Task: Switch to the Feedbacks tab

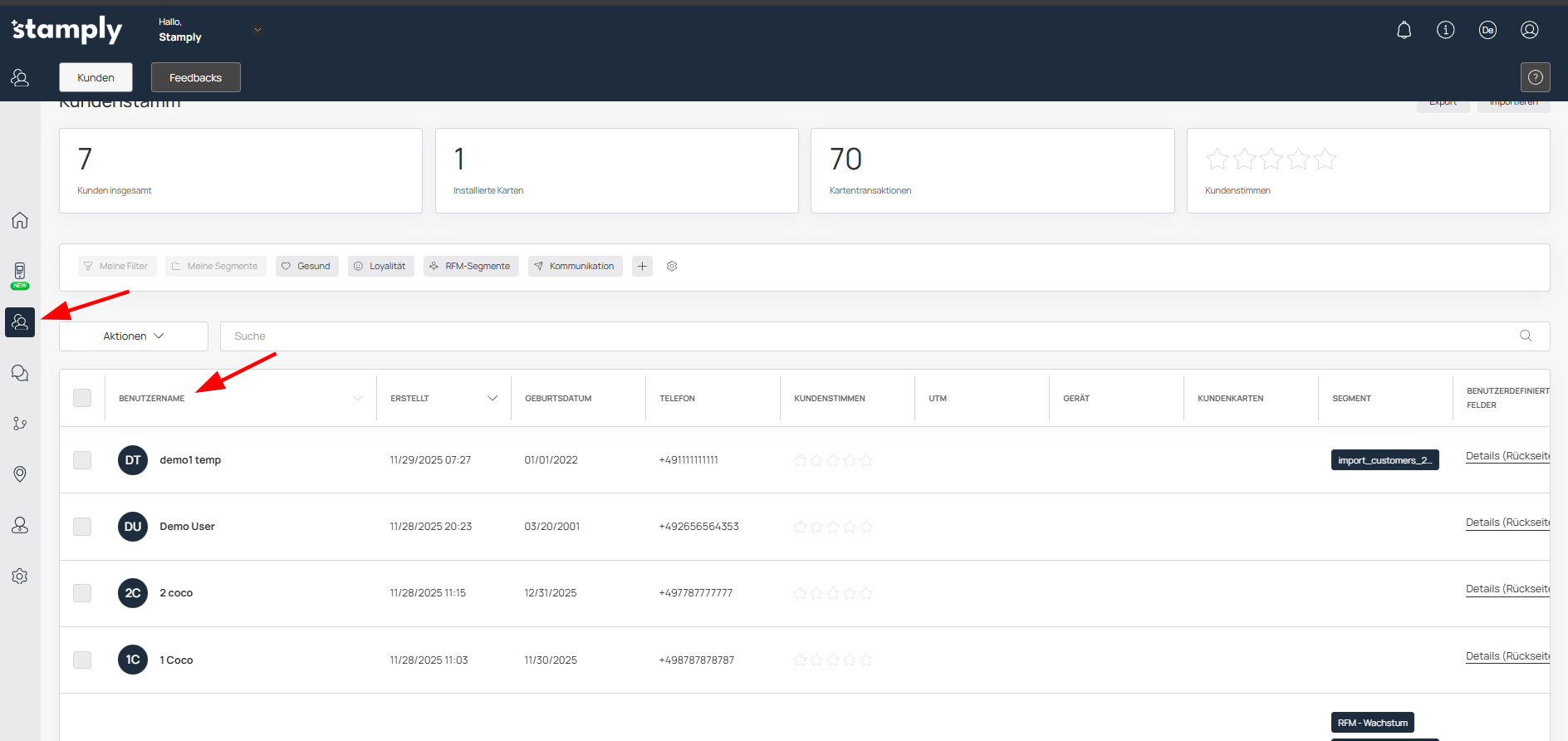Action: pyautogui.click(x=195, y=77)
